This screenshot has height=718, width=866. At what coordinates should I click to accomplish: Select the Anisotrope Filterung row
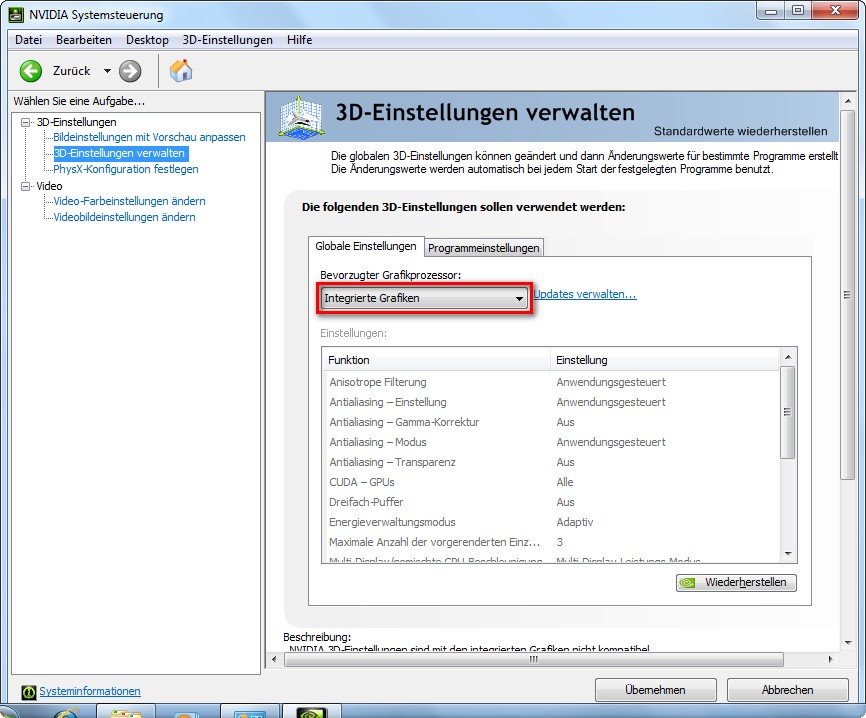point(551,382)
